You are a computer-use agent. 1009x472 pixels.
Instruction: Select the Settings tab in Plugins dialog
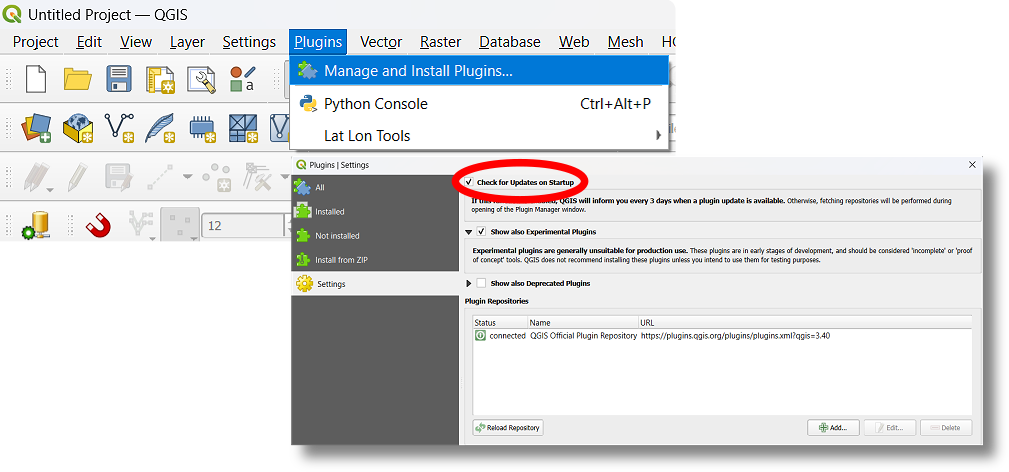(x=375, y=284)
